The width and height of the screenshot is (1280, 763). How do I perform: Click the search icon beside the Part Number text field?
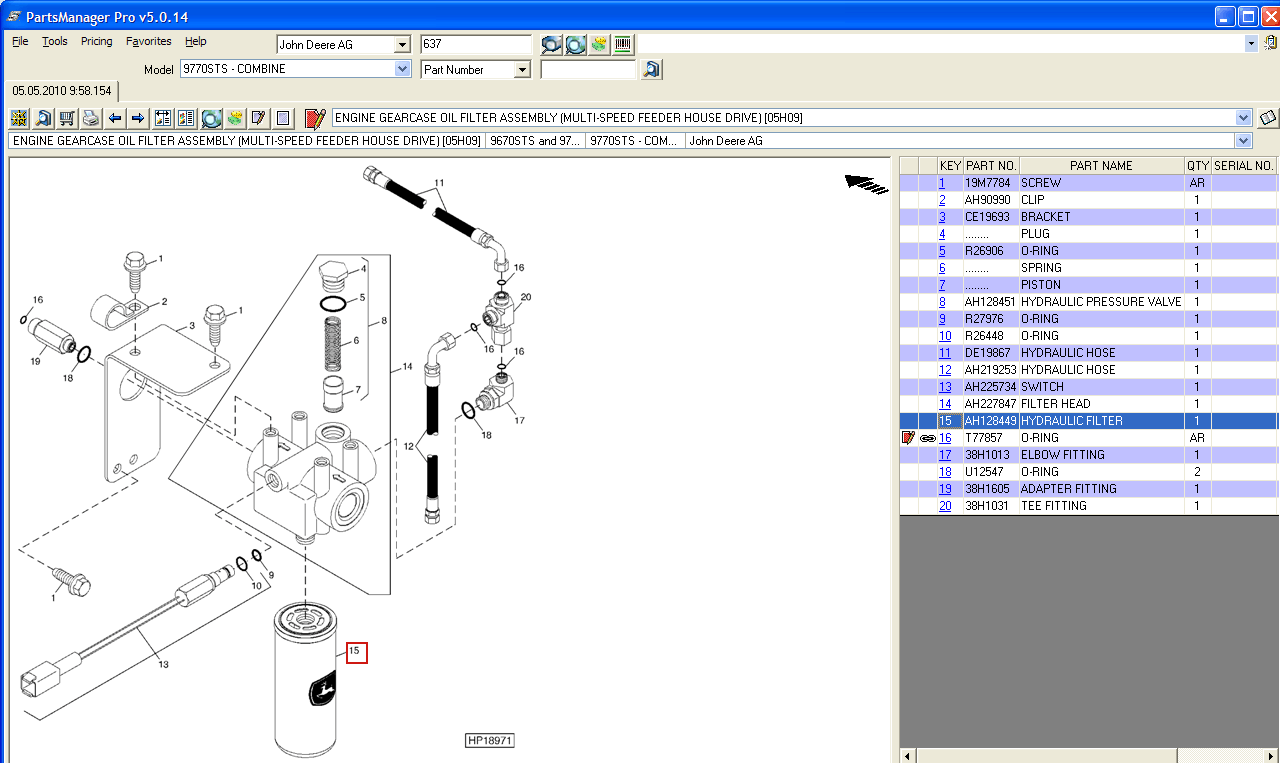652,69
